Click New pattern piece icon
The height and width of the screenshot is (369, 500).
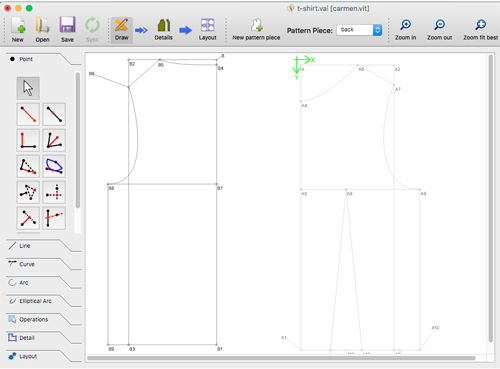[x=256, y=30]
